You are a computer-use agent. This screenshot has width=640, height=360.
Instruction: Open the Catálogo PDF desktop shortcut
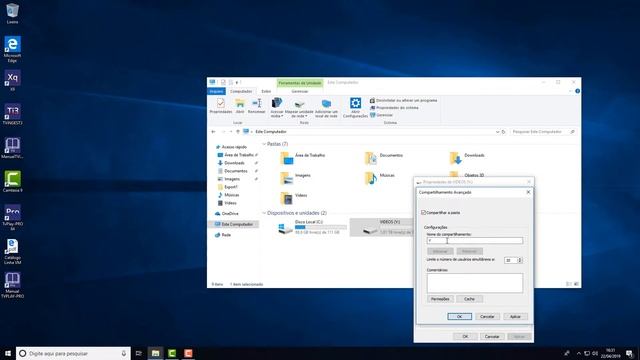pyautogui.click(x=12, y=251)
